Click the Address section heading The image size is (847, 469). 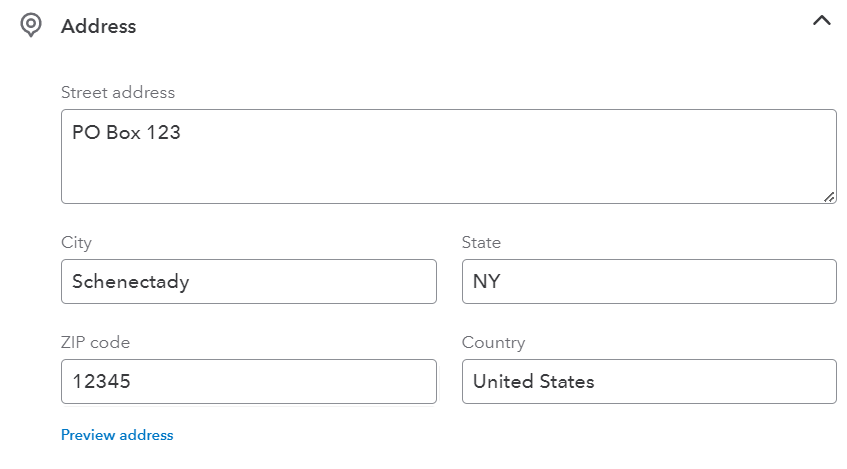(98, 26)
